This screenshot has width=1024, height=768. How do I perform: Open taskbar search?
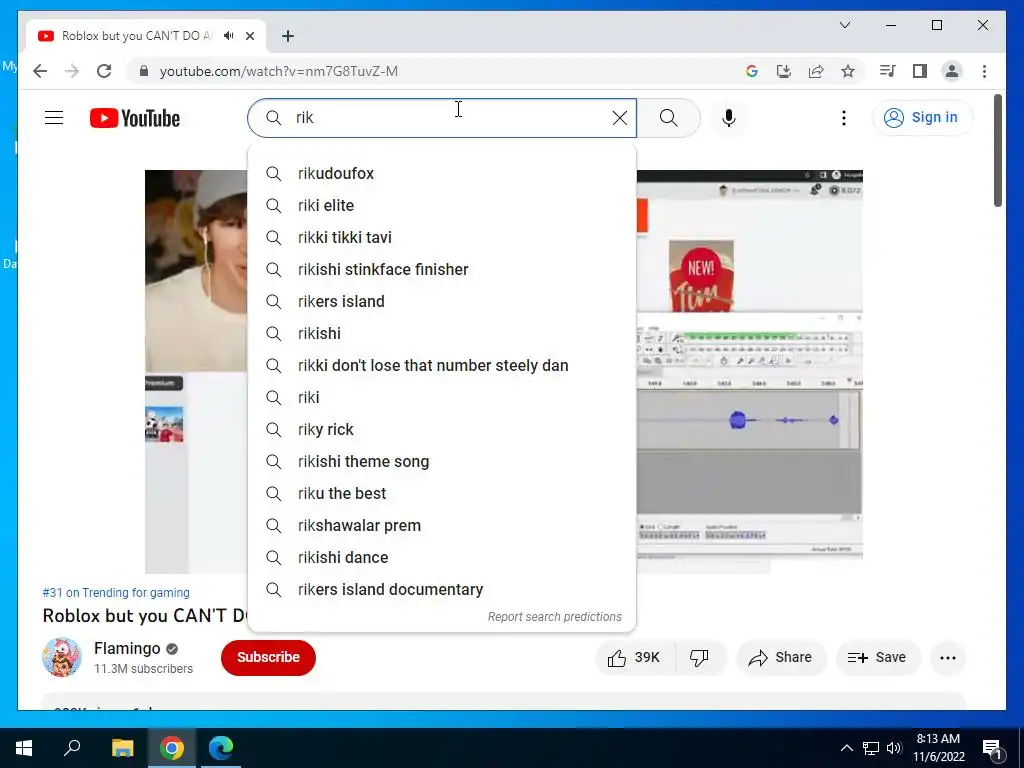[72, 748]
